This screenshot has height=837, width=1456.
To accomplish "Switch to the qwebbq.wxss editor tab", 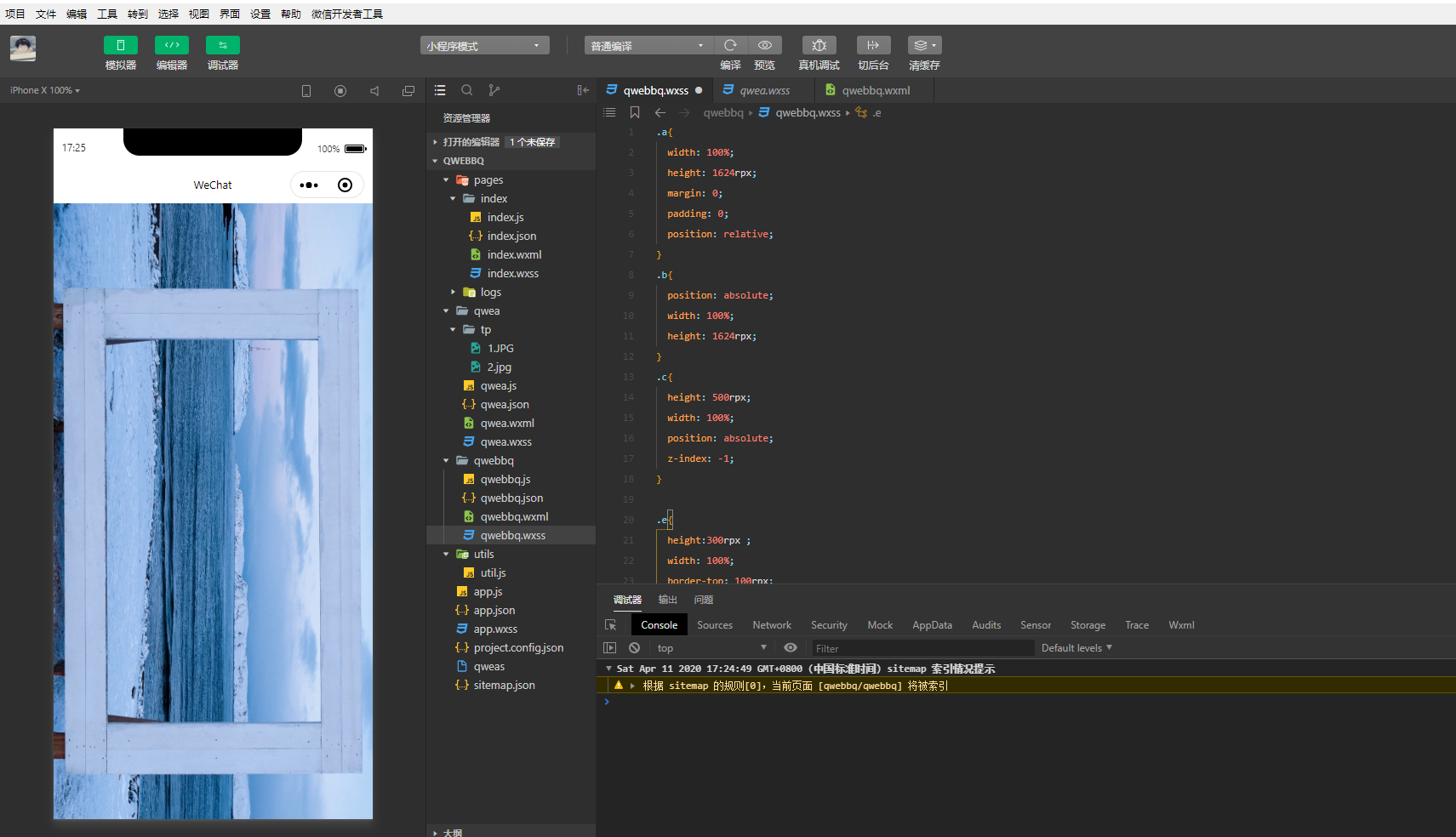I will pos(655,90).
